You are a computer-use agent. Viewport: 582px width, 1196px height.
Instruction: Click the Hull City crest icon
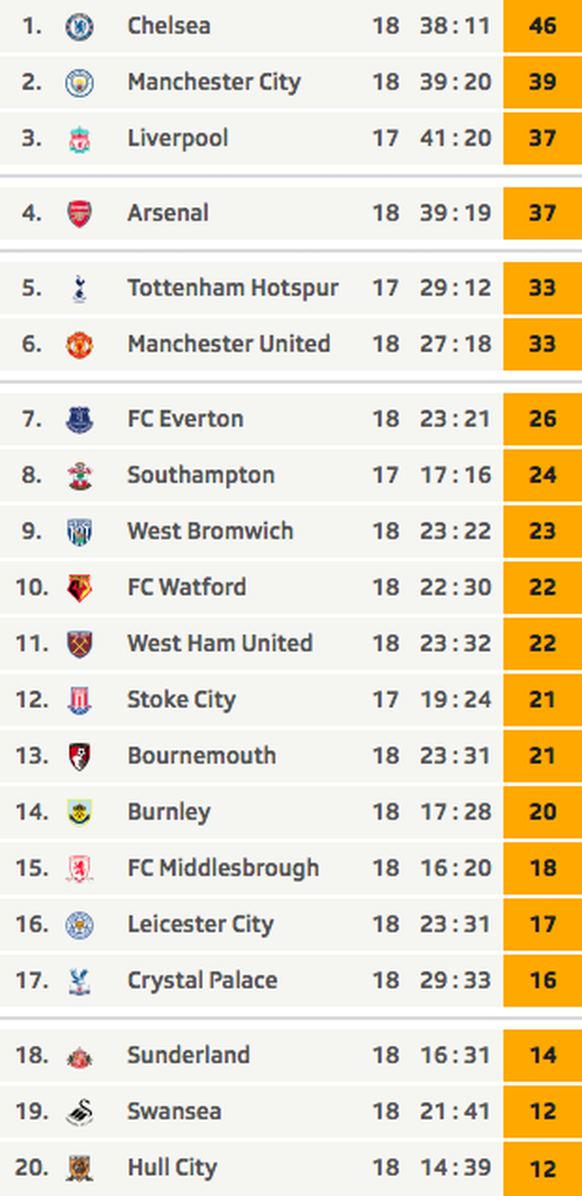79,1168
